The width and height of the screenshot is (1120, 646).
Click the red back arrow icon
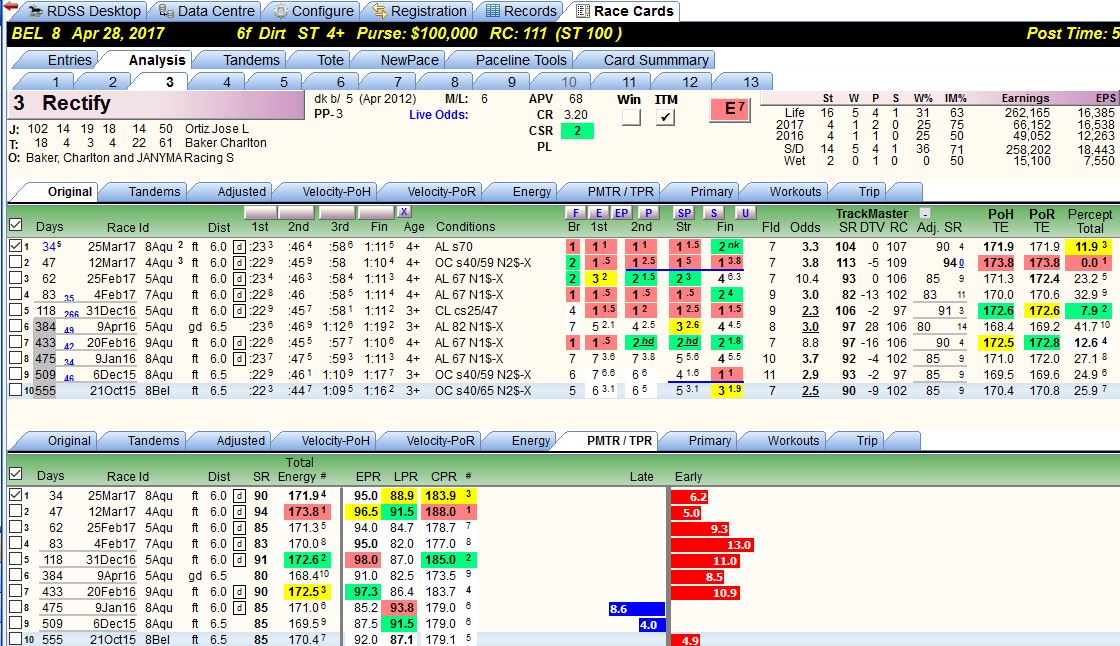tap(11, 6)
